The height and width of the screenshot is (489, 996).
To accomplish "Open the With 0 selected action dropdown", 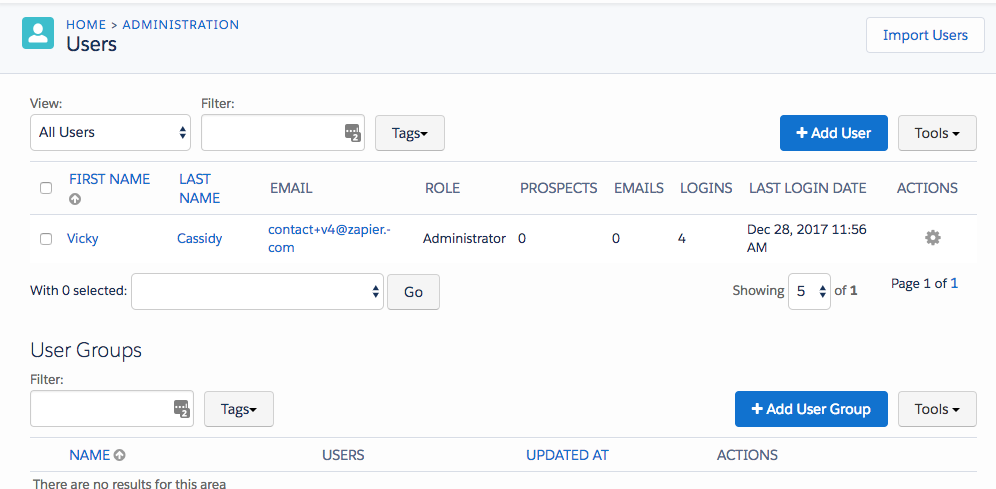I will 257,291.
